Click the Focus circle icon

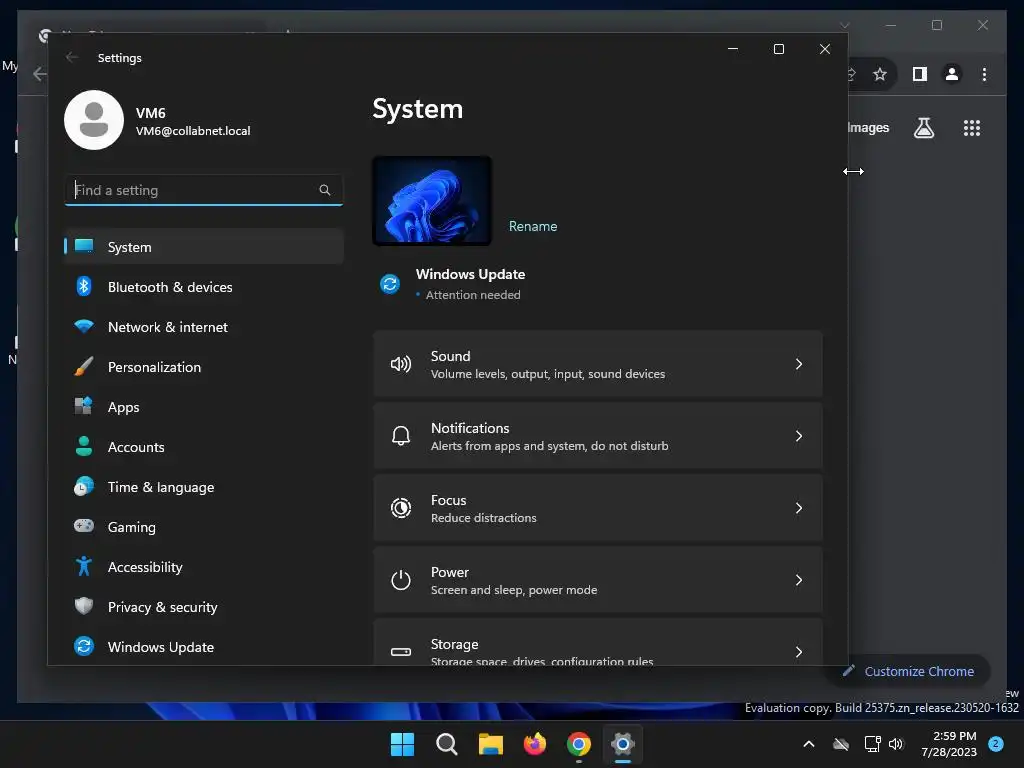tap(400, 507)
